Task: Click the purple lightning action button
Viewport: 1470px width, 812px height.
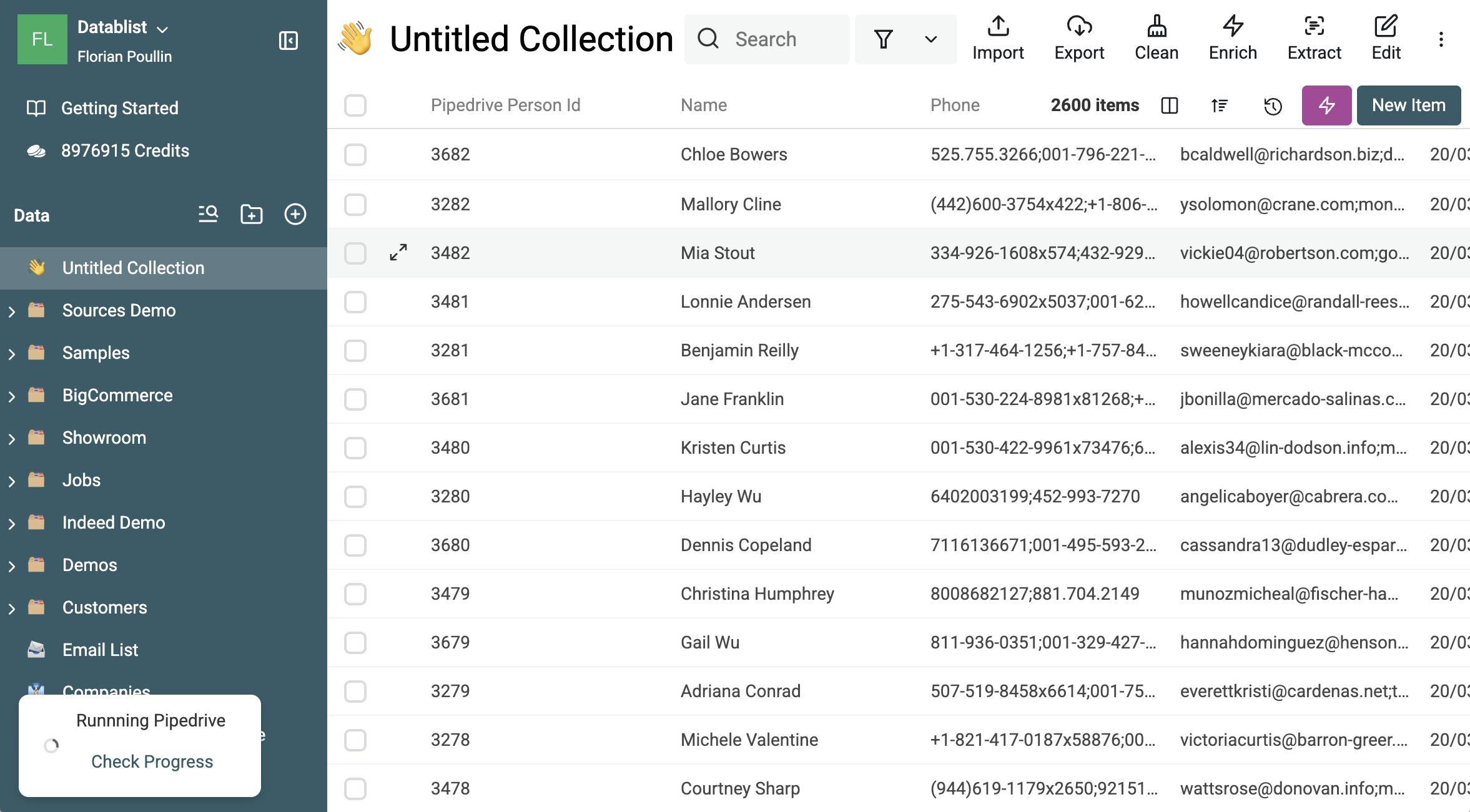Action: coord(1327,105)
